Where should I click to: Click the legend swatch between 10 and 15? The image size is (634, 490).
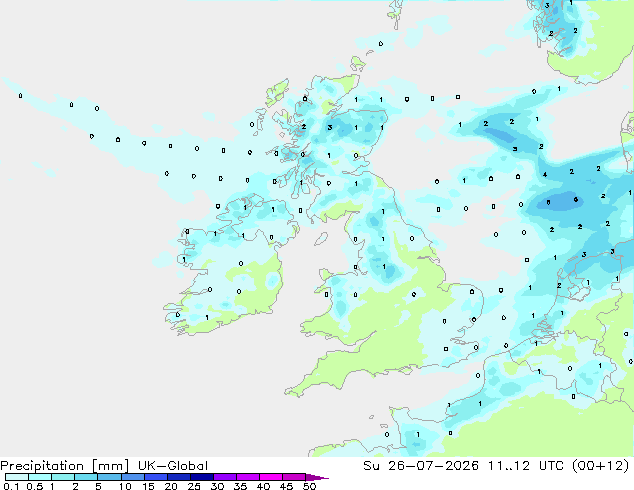coord(132,477)
